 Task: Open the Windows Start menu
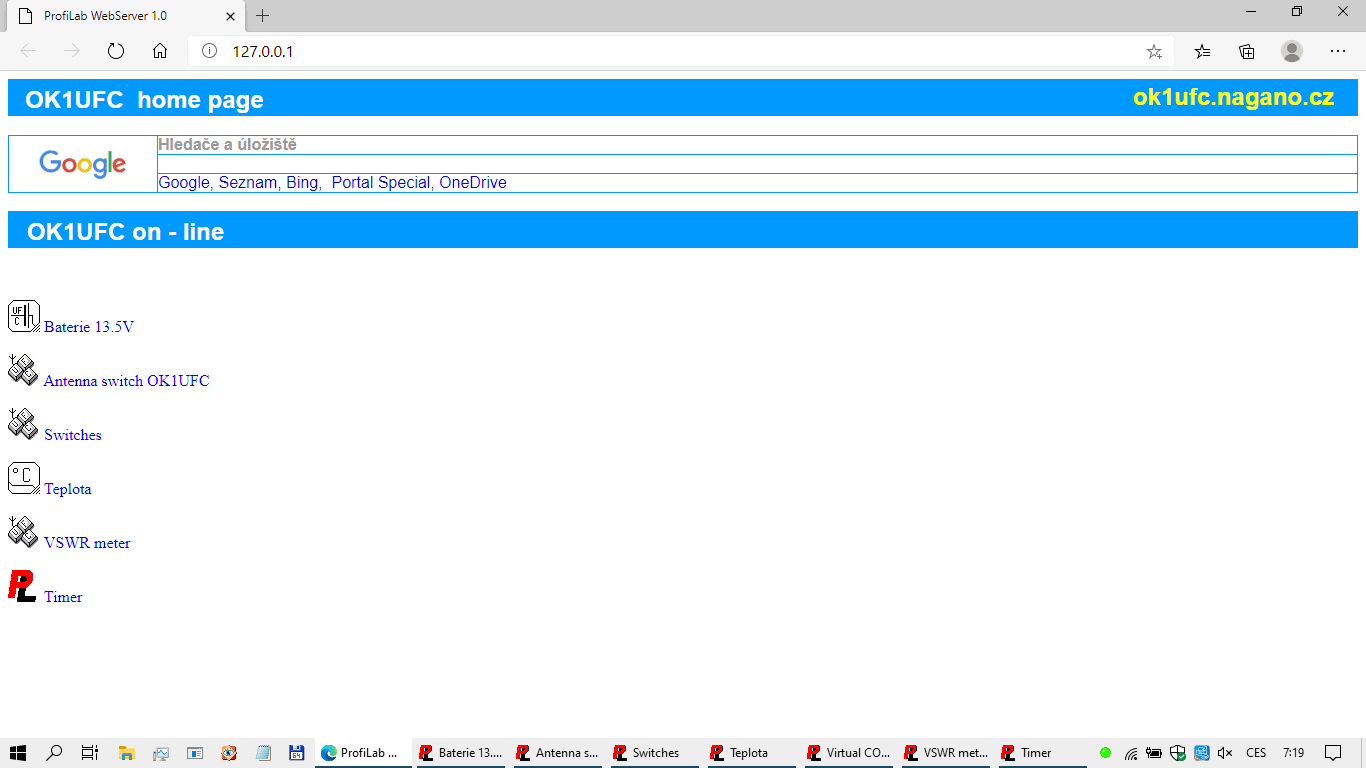(x=17, y=753)
